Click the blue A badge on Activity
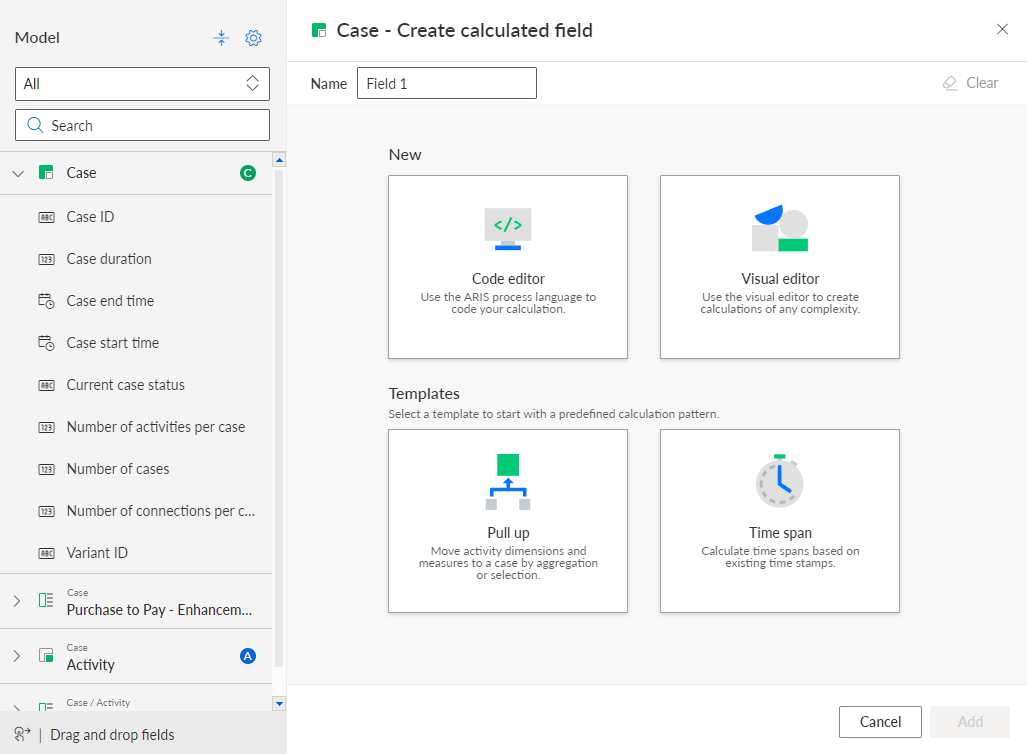The image size is (1027, 754). (x=248, y=656)
